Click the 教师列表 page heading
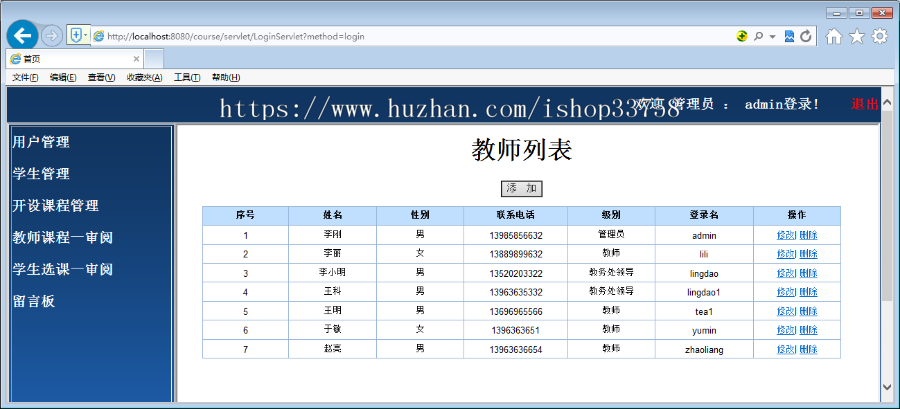 point(522,151)
